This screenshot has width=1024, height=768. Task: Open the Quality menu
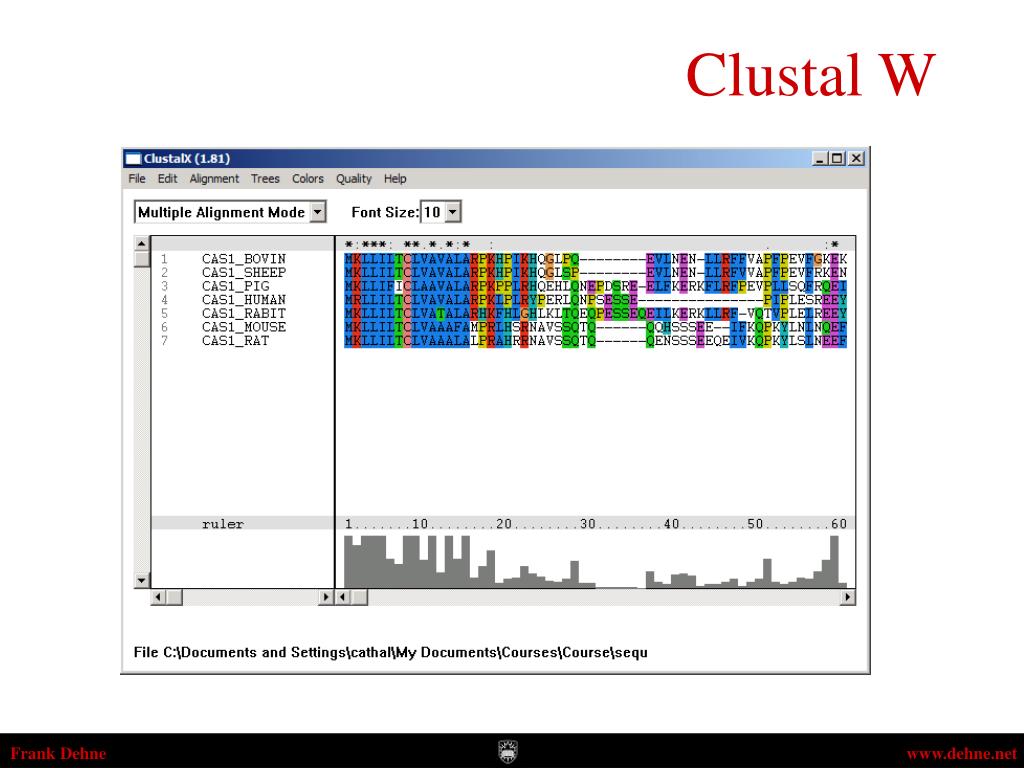[353, 178]
